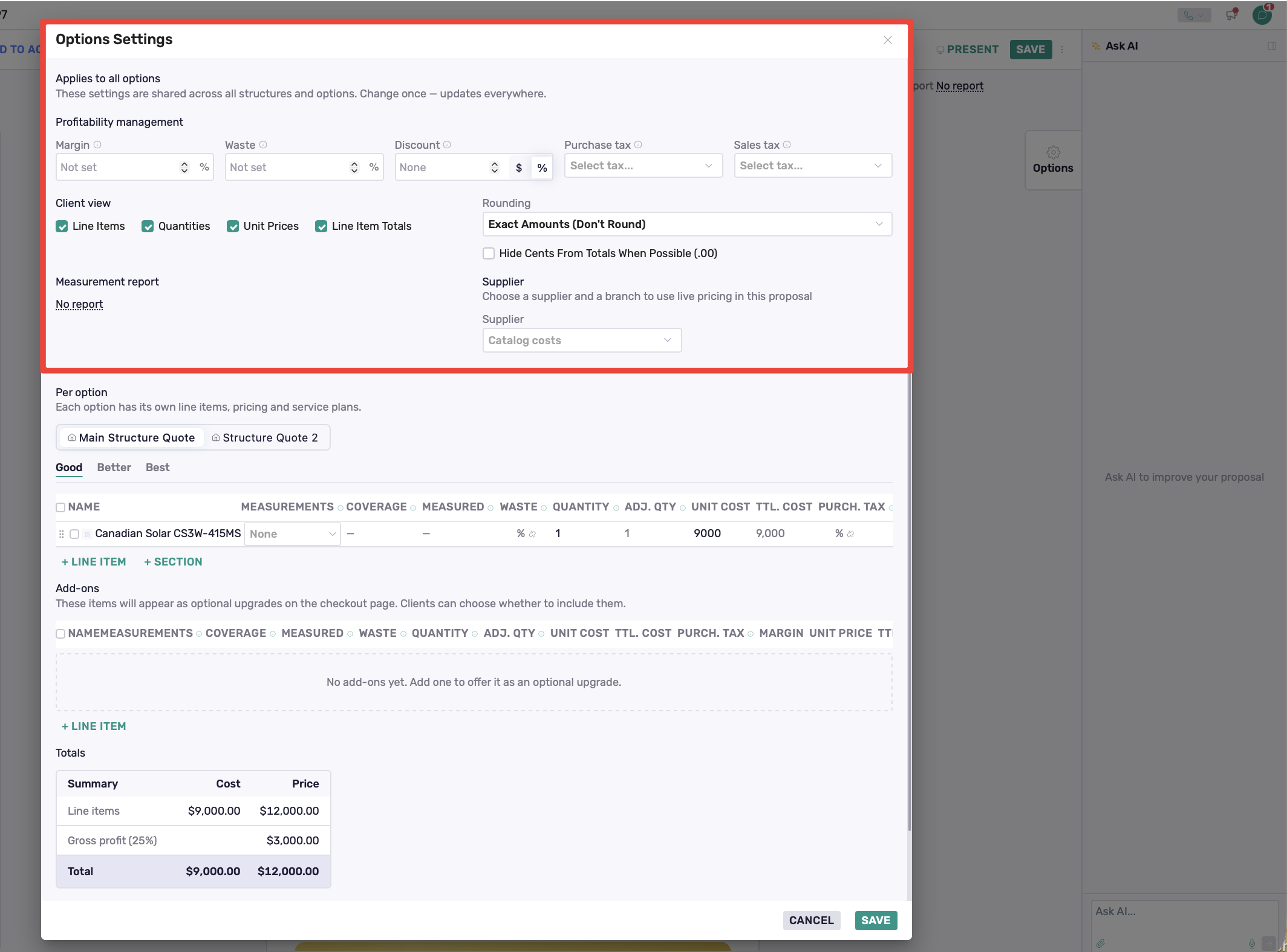Open the Rounding dropdown
Image resolution: width=1287 pixels, height=952 pixels.
[x=687, y=224]
